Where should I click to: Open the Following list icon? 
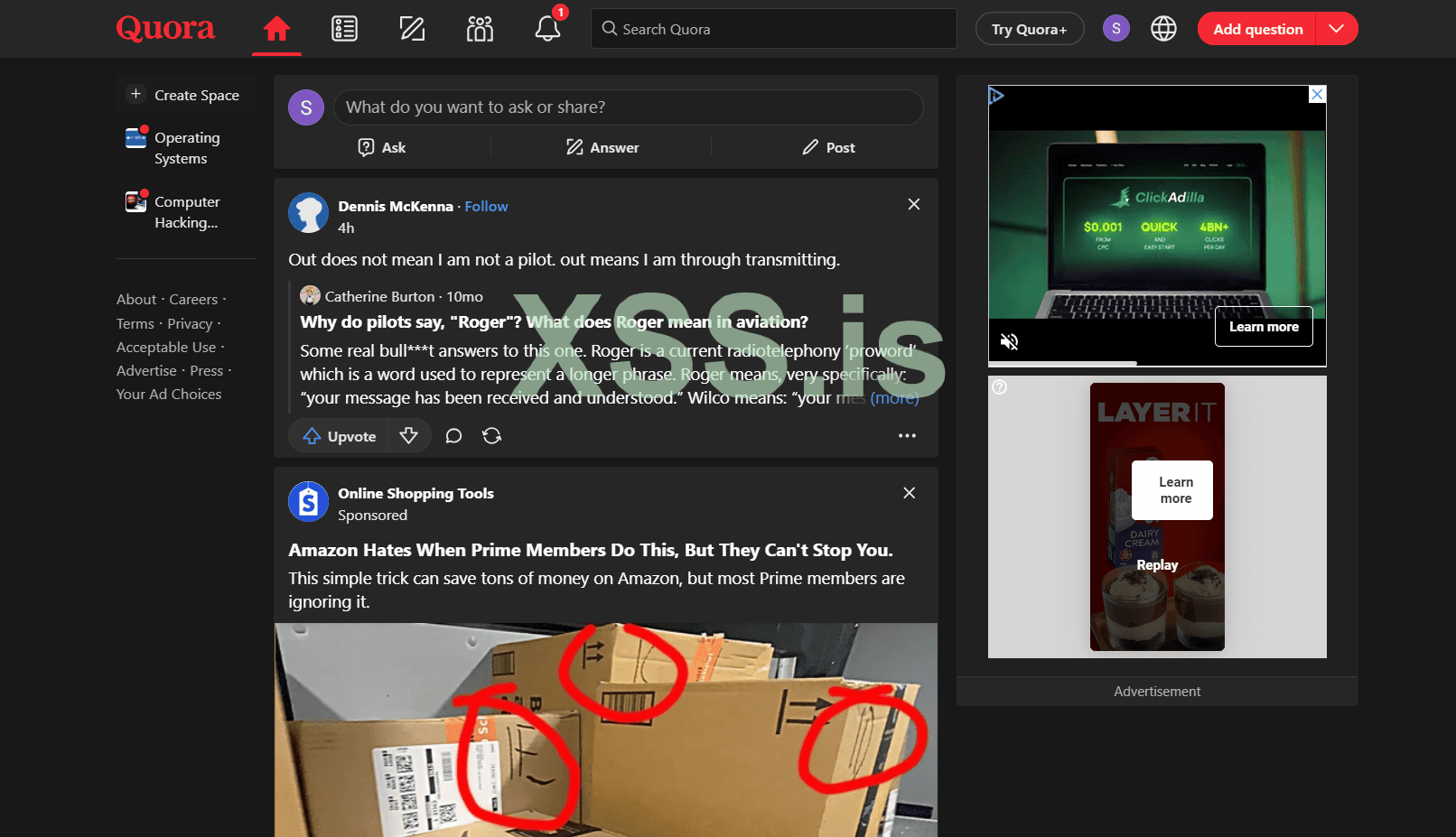[344, 29]
